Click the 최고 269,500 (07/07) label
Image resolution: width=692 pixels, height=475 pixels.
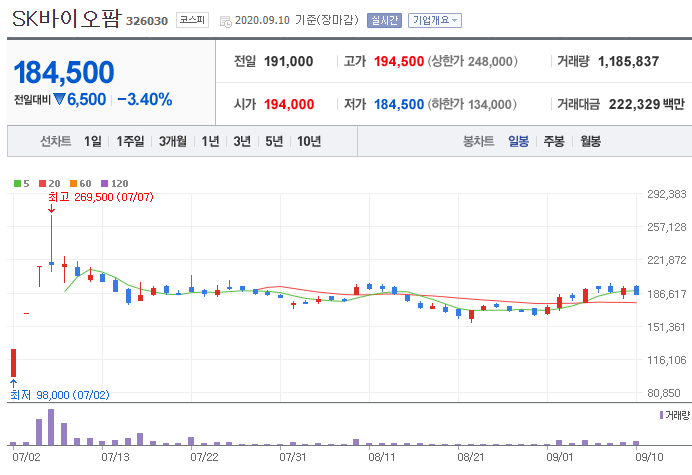[101, 197]
